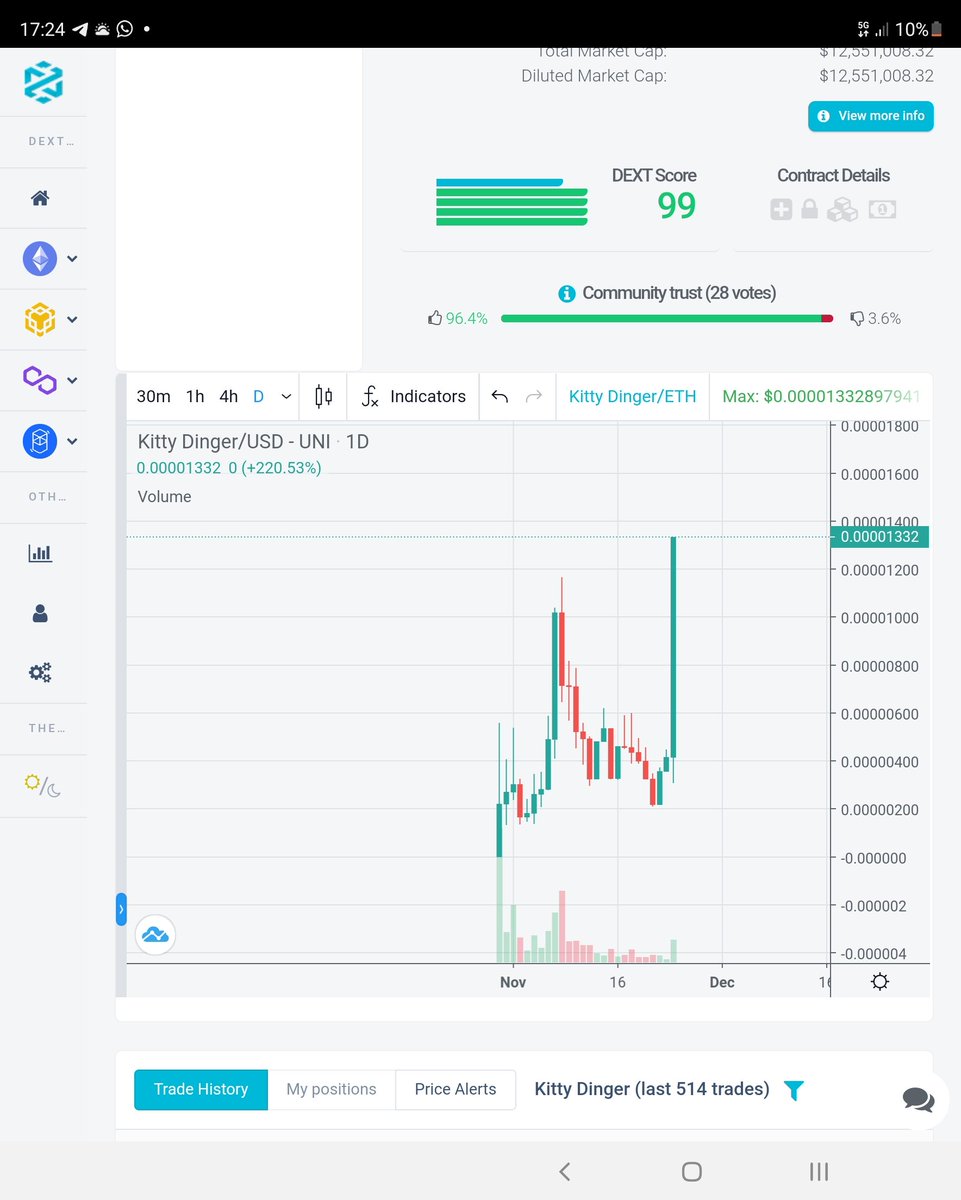Click the money bill contract detail icon

pos(881,209)
